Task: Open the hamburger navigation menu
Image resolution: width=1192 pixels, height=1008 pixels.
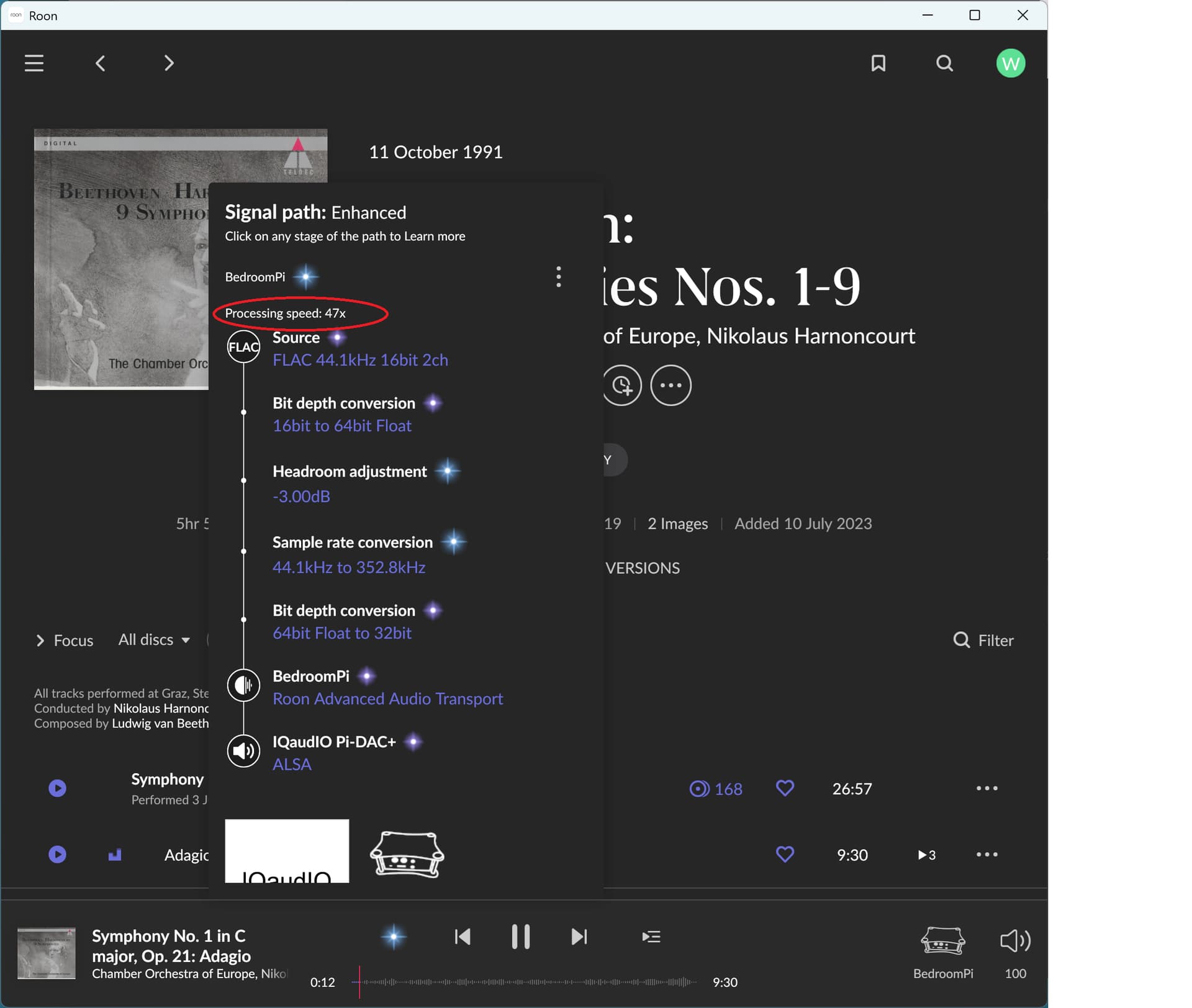Action: (x=34, y=63)
